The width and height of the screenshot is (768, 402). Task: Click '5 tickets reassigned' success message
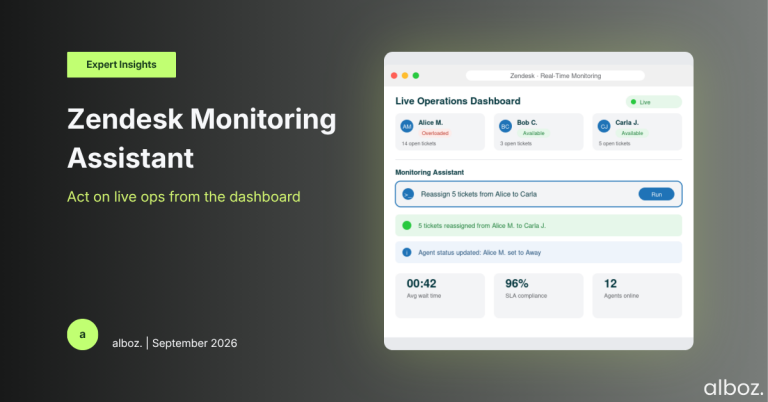[482, 226]
